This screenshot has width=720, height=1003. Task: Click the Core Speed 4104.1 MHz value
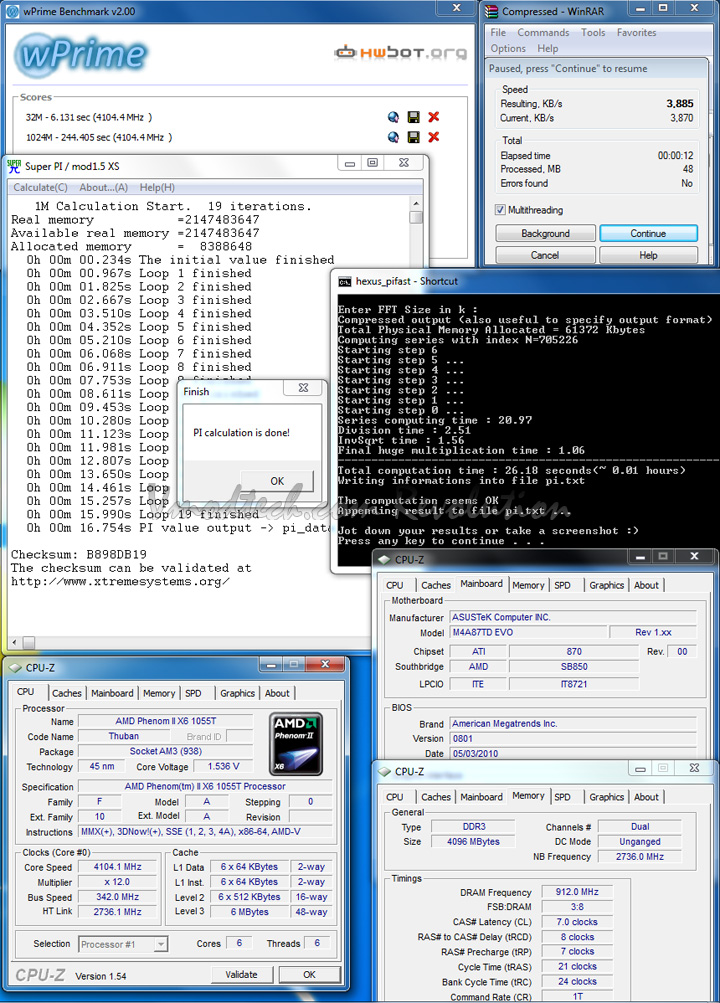(x=118, y=867)
